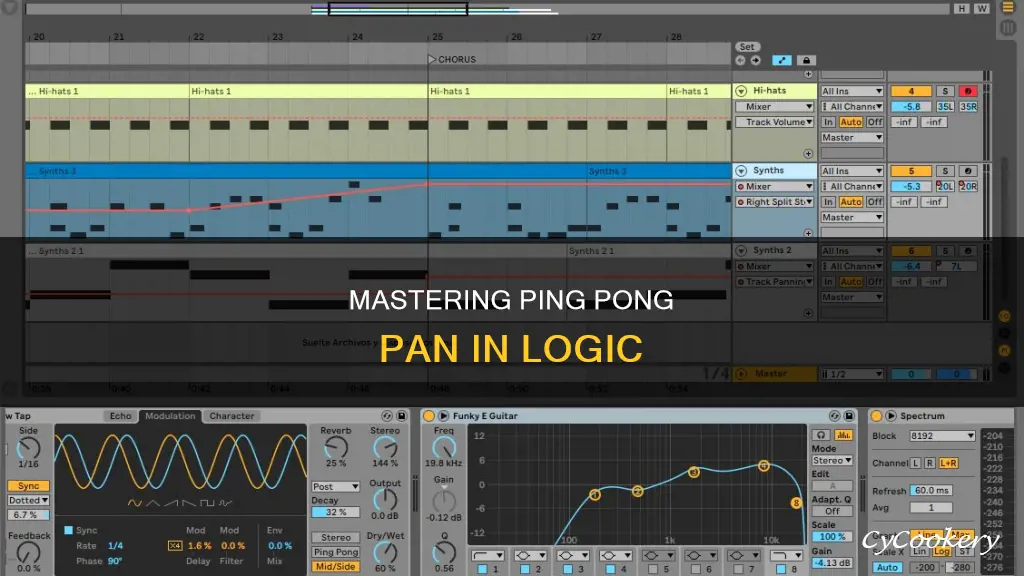Click the Funky E Guitar save preset icon
This screenshot has height=576, width=1024.
[849, 416]
